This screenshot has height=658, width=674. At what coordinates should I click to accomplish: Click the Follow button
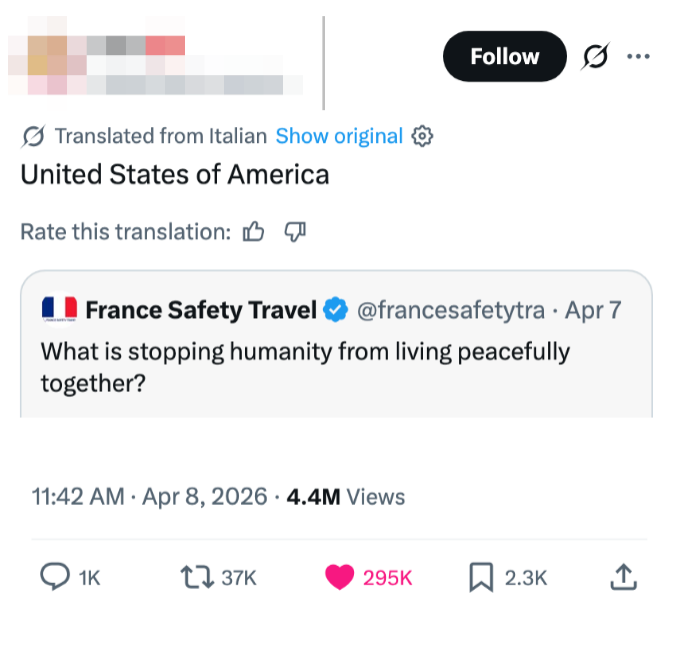[504, 57]
